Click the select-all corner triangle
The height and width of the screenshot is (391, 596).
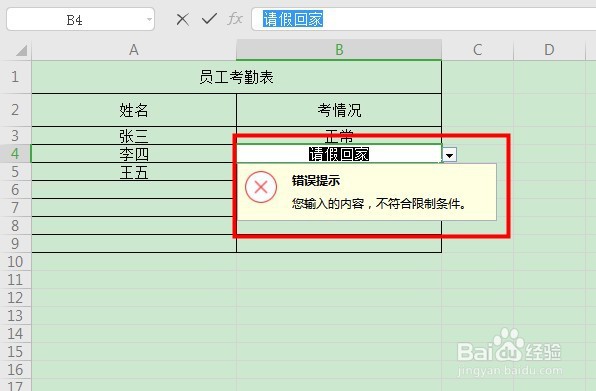point(21,50)
